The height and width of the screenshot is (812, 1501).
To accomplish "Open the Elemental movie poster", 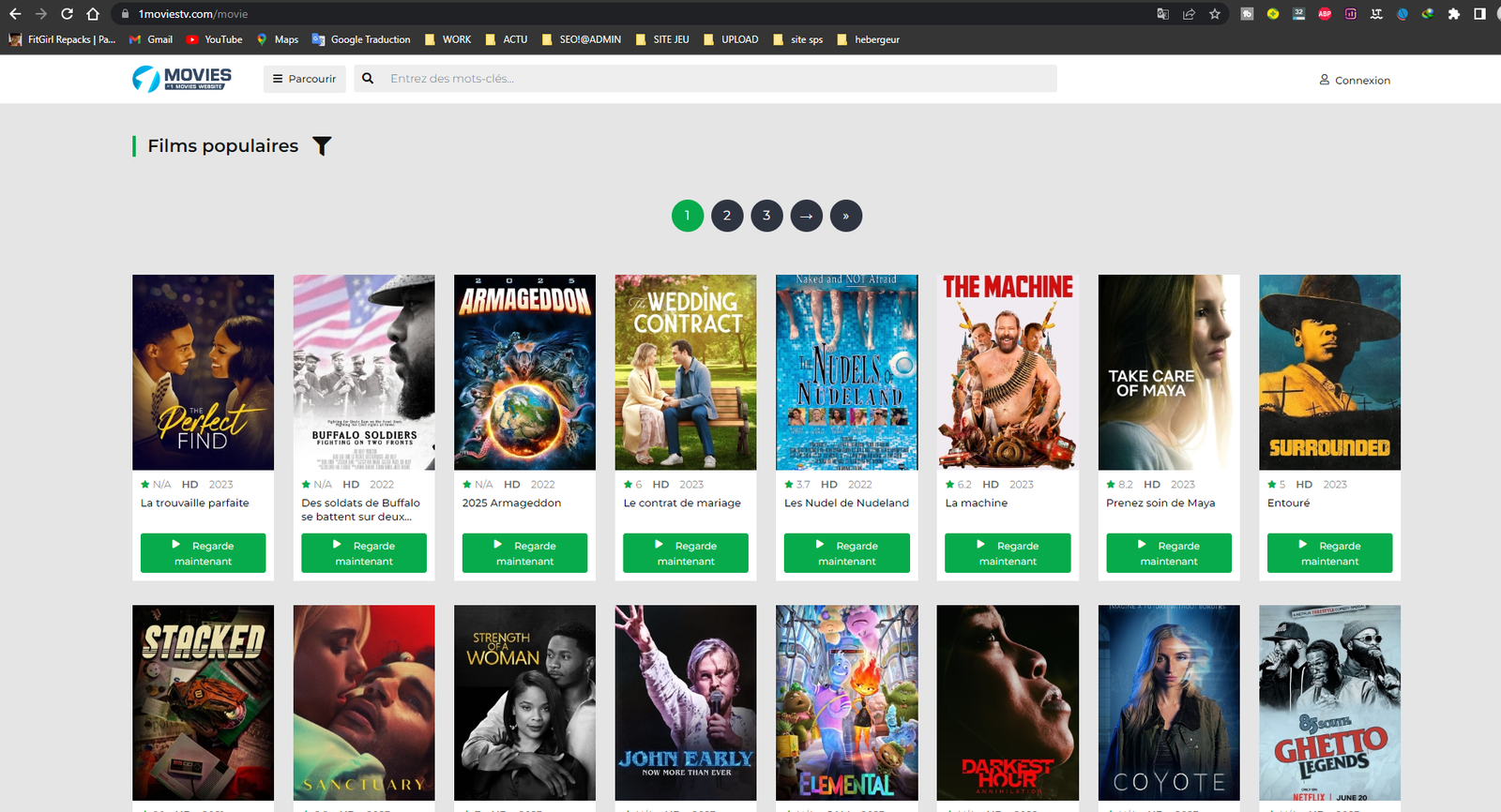I will tap(846, 702).
